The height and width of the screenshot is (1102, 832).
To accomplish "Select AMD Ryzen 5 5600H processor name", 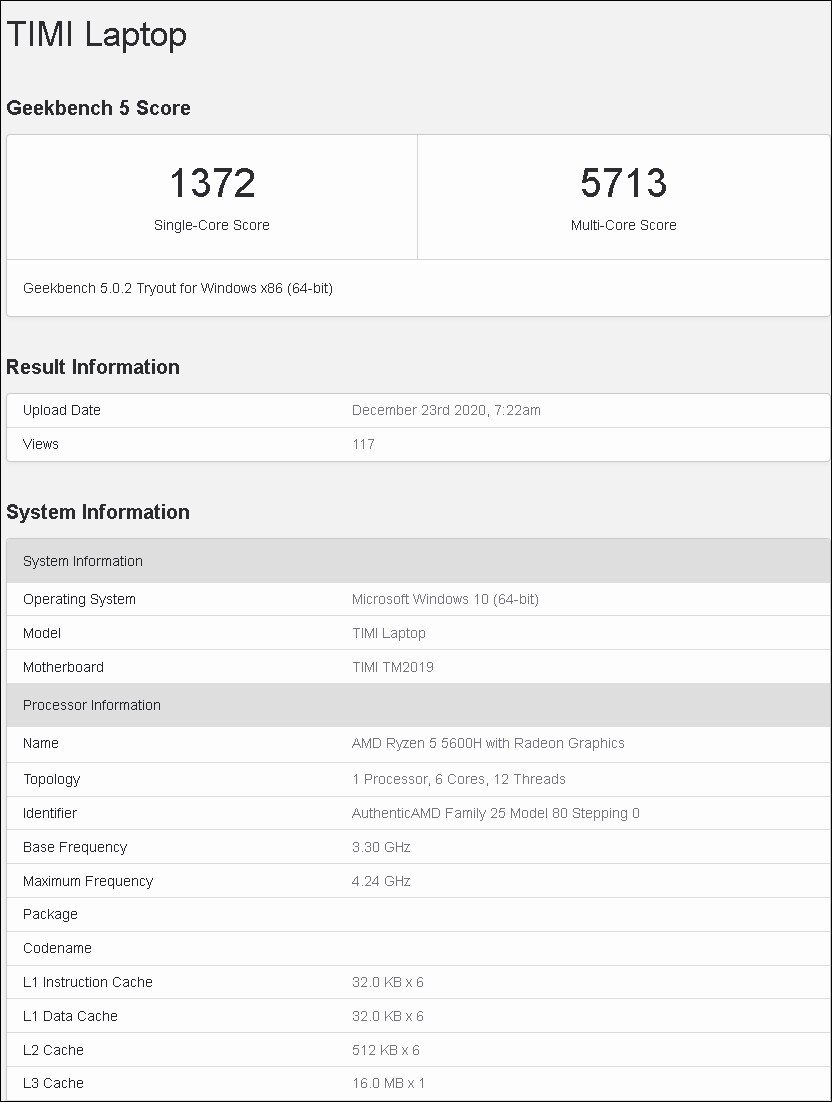I will click(488, 744).
